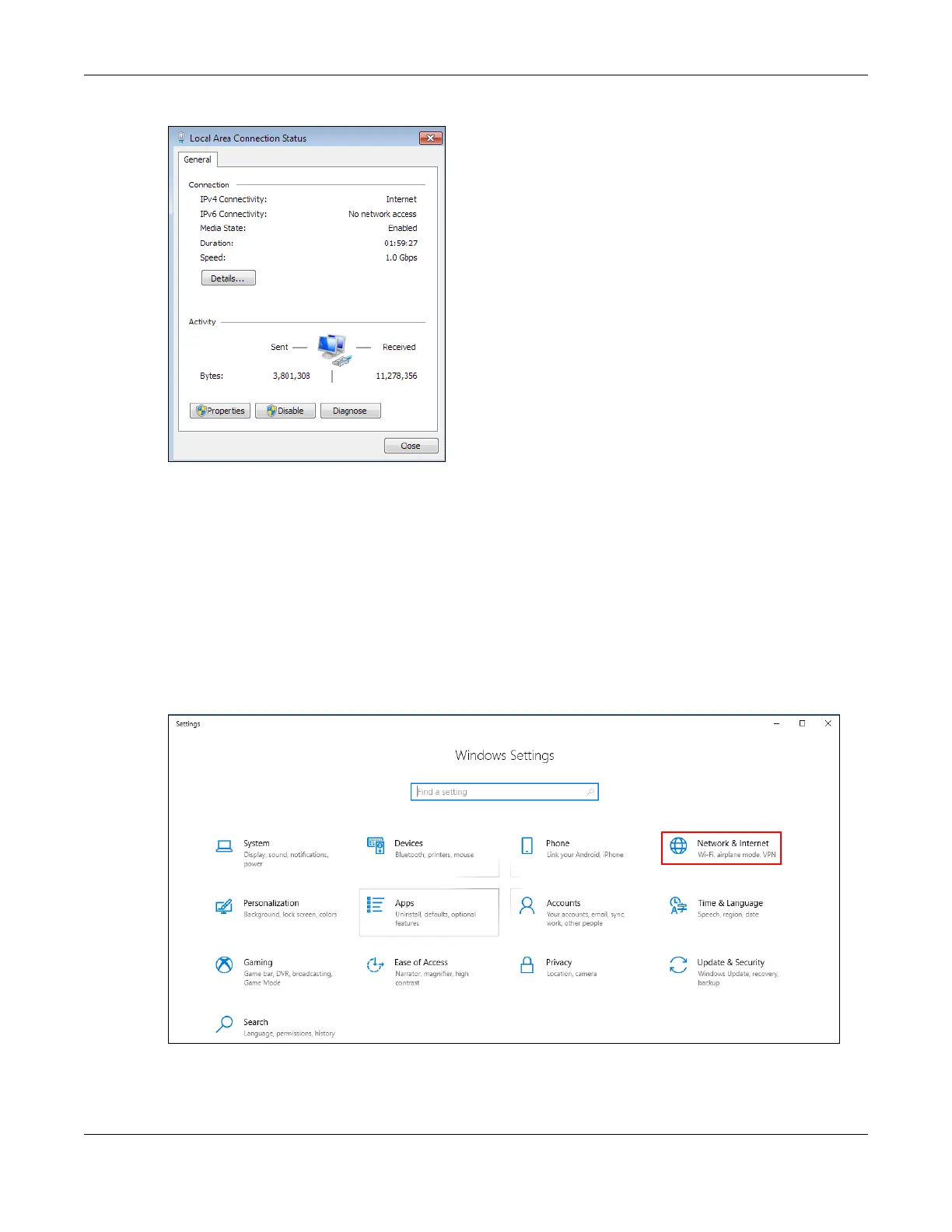952x1232 pixels.
Task: Click the Accounts label
Action: pyautogui.click(x=563, y=903)
